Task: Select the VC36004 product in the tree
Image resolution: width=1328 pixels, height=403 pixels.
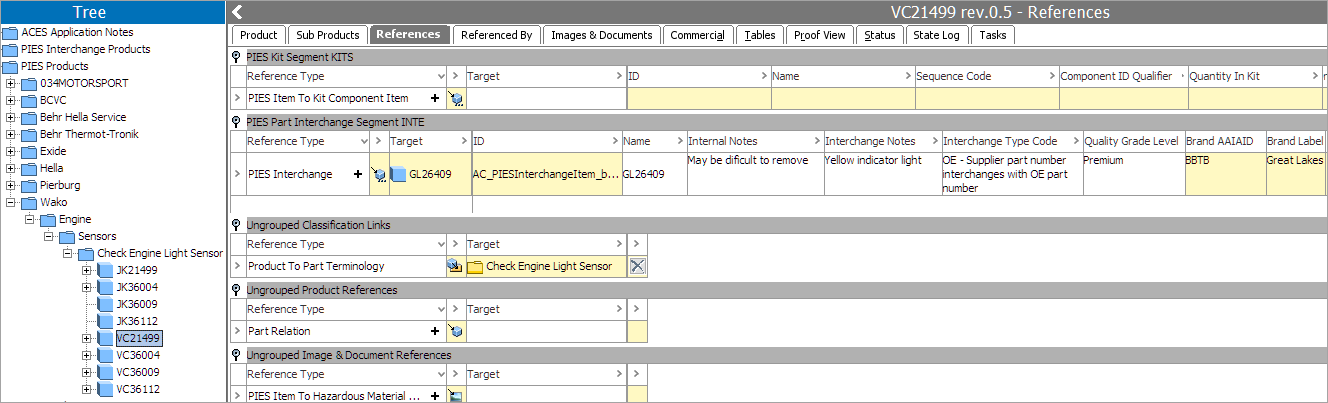Action: [137, 355]
